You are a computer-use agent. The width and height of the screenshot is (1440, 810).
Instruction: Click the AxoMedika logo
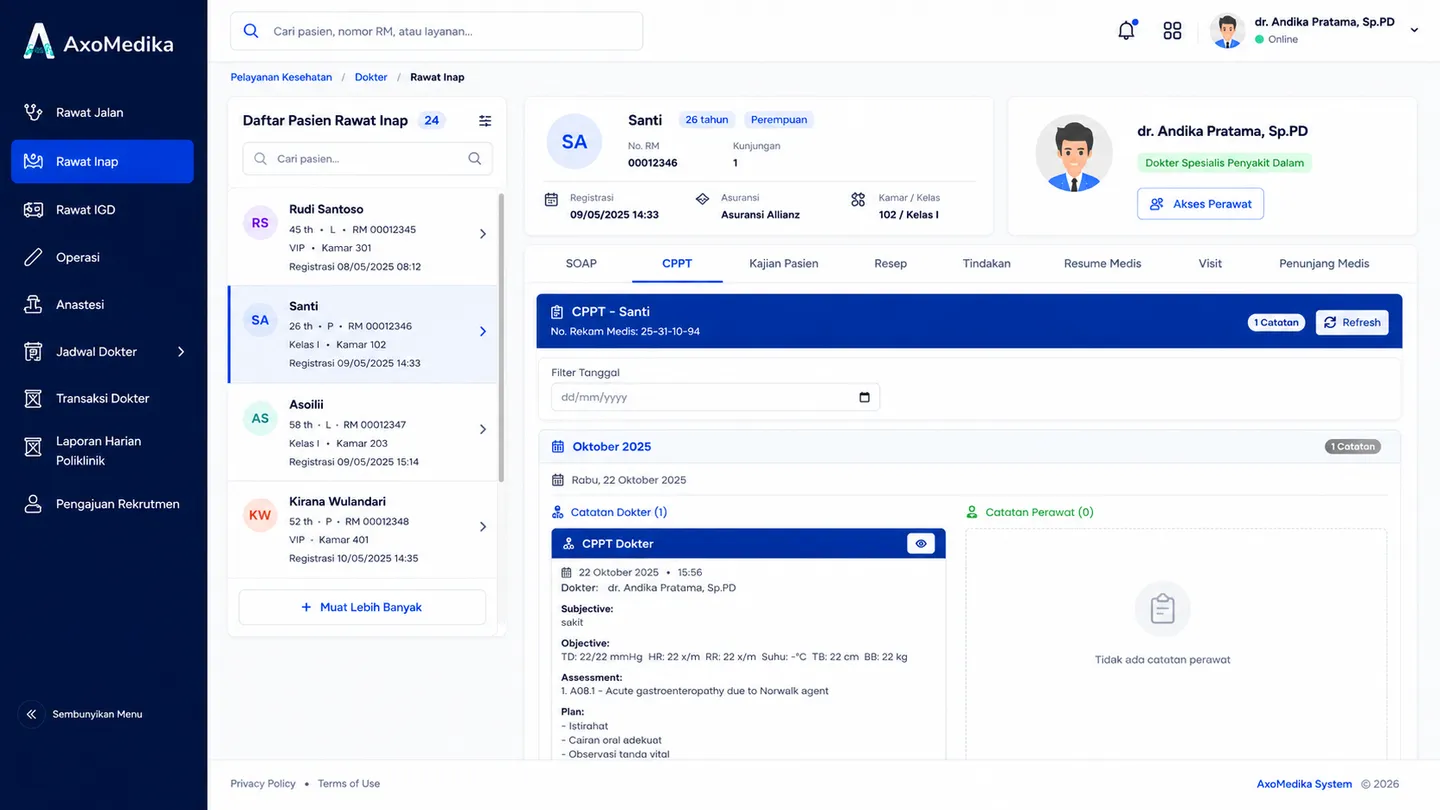[98, 42]
